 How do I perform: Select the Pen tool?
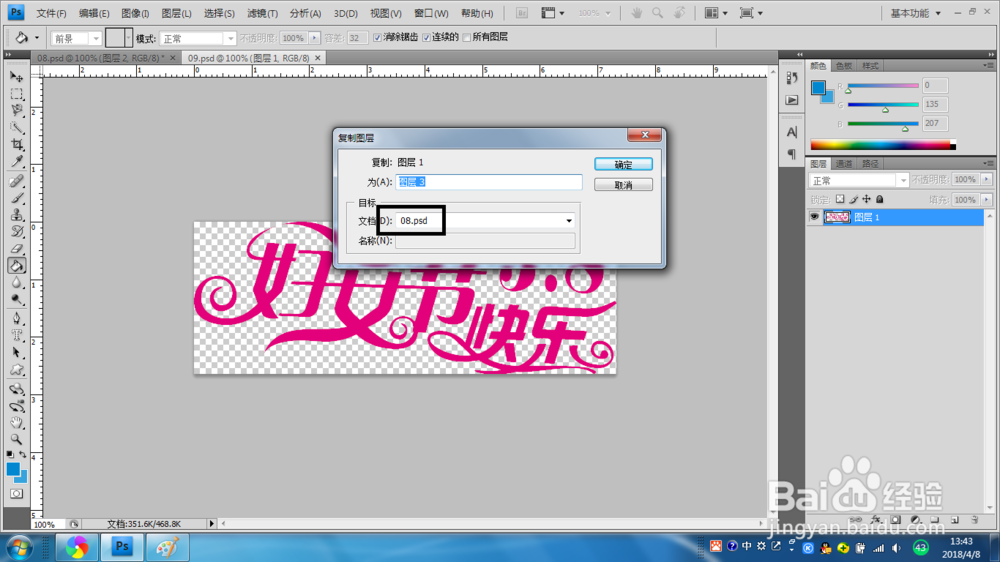(x=17, y=319)
